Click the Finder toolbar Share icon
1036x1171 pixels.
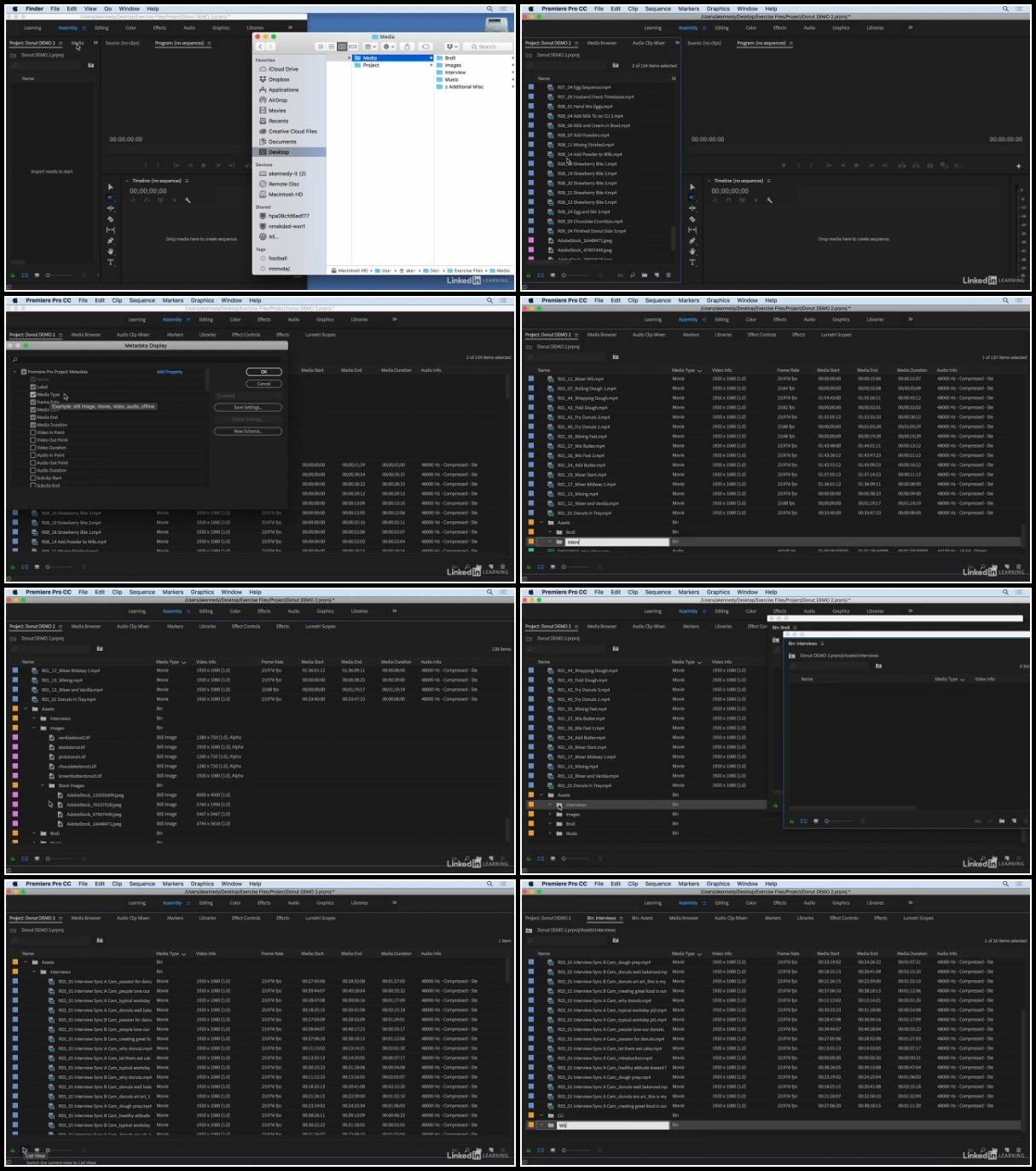click(x=407, y=46)
